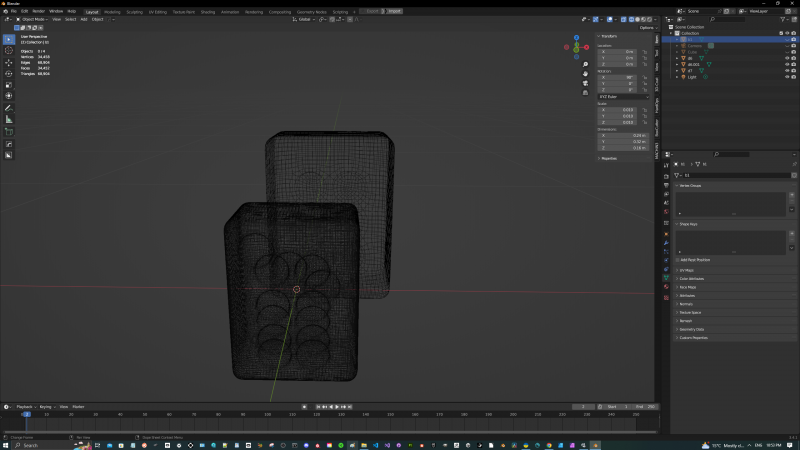Open the Playback menu in timeline
Viewport: 800px width, 450px height.
pyautogui.click(x=26, y=407)
